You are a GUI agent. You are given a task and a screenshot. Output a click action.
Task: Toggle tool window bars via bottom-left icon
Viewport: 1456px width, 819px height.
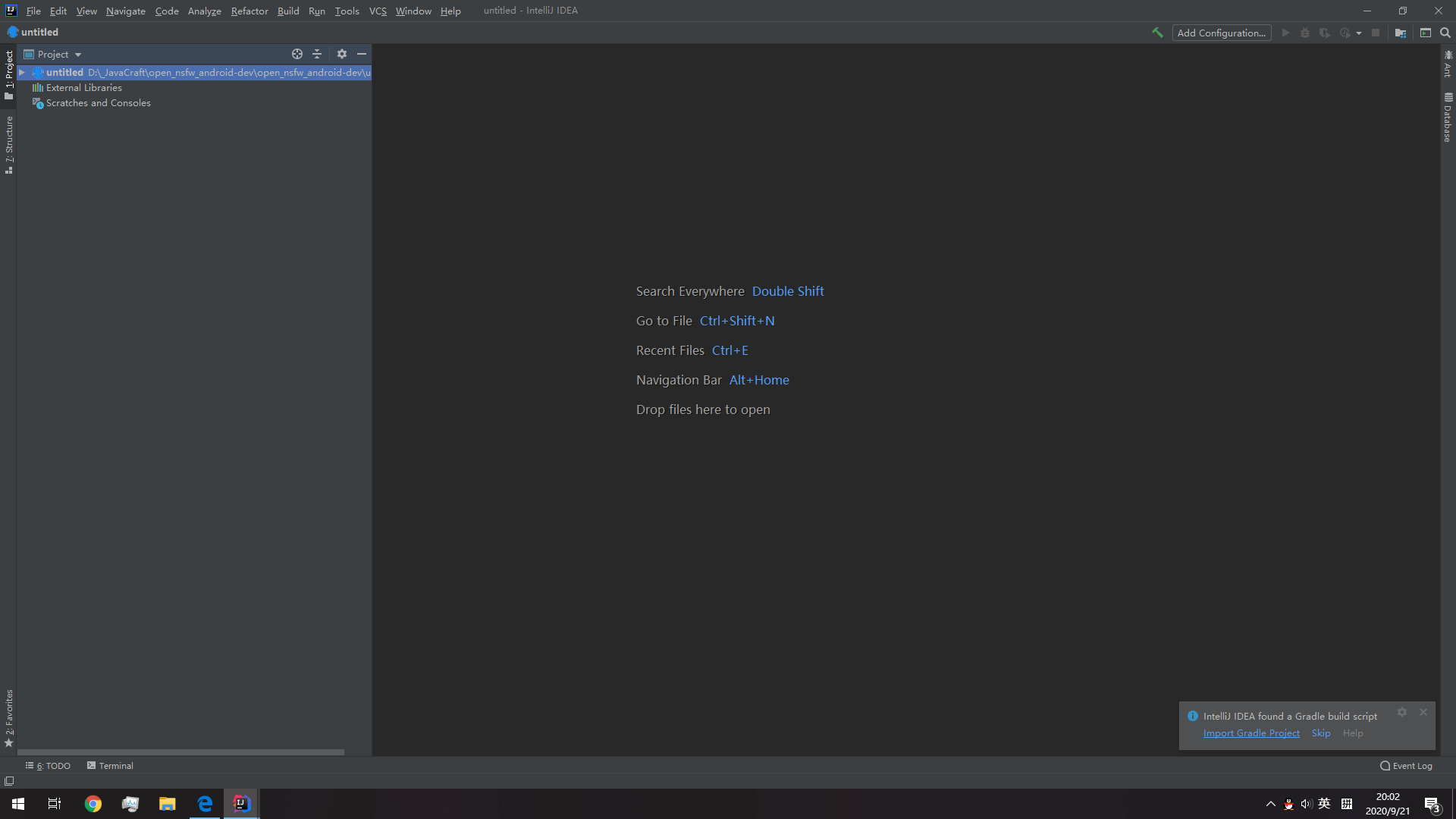9,780
